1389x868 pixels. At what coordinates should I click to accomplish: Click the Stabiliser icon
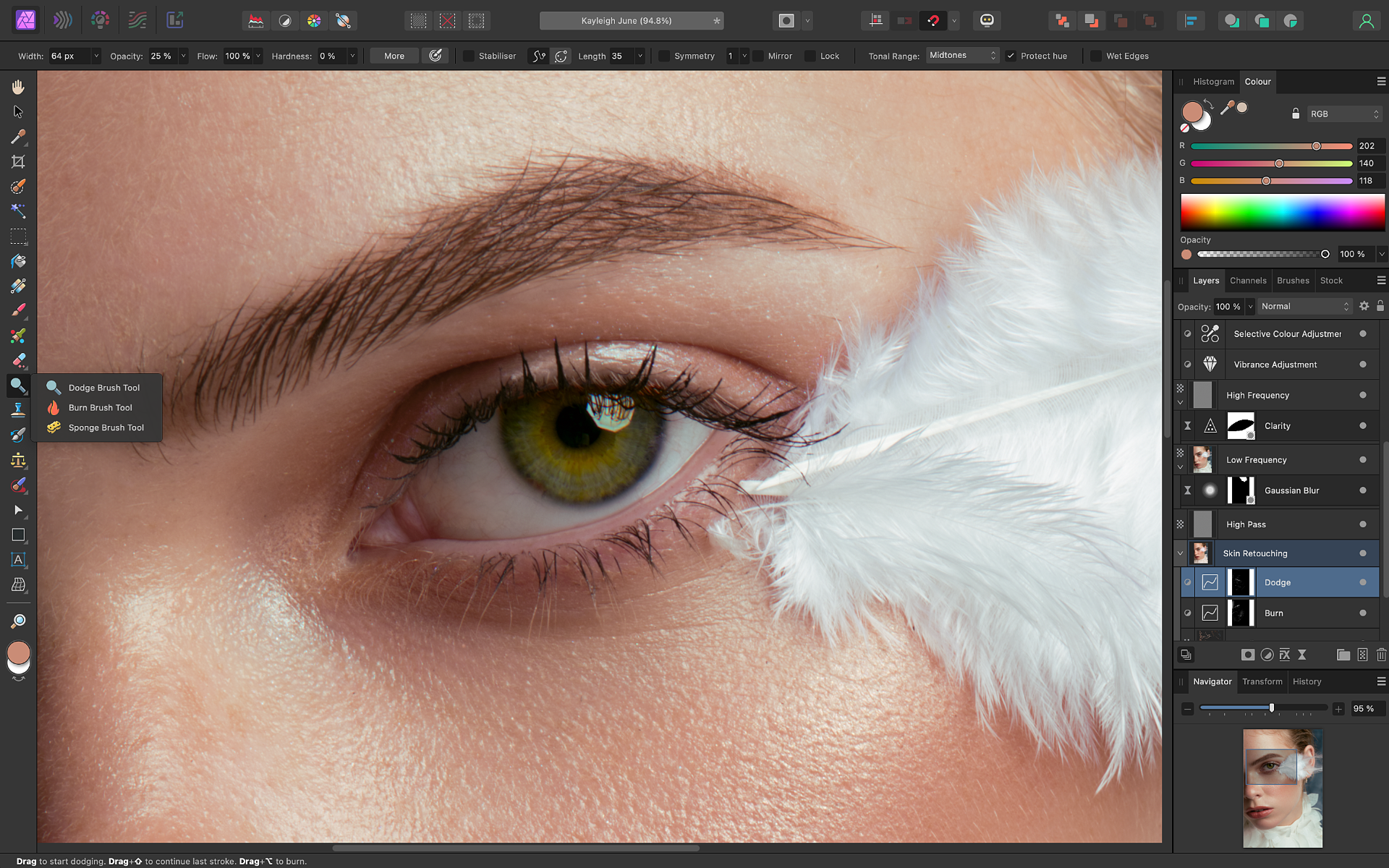541,56
